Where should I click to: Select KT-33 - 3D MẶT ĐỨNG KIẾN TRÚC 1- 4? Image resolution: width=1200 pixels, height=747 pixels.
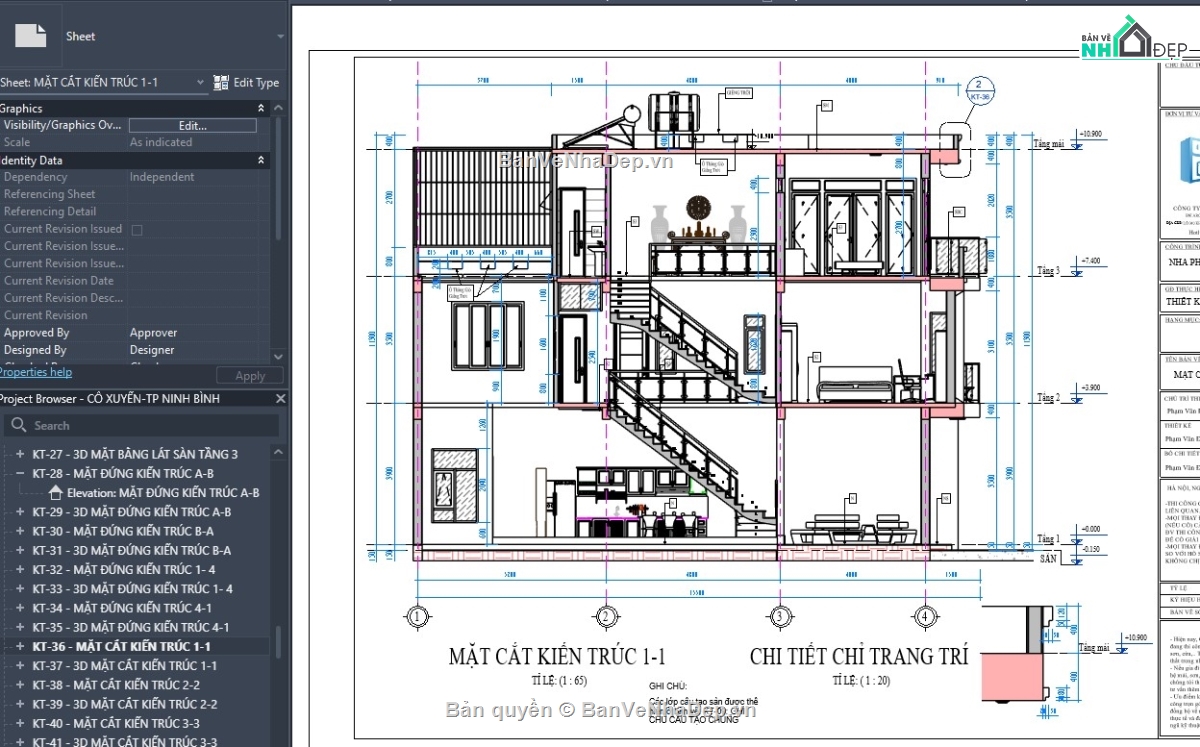tap(132, 589)
